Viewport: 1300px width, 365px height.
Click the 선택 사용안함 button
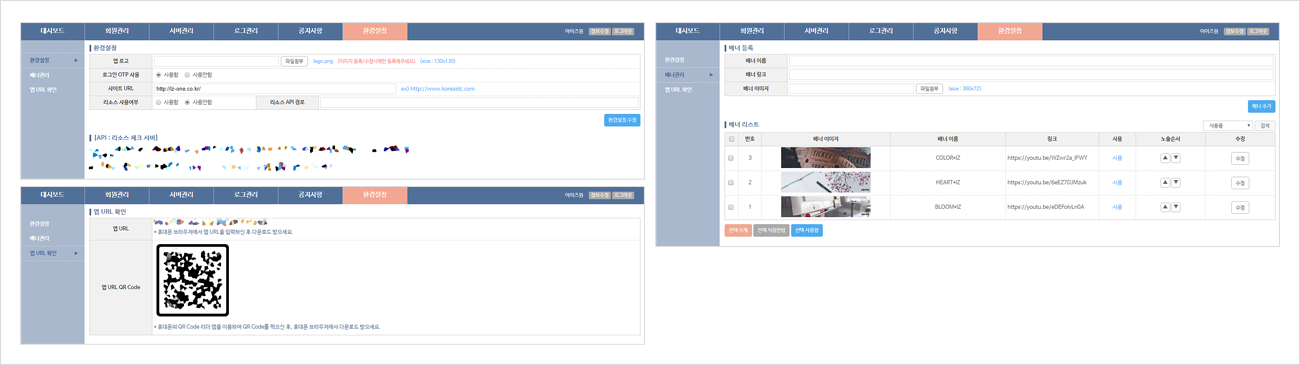click(x=771, y=230)
